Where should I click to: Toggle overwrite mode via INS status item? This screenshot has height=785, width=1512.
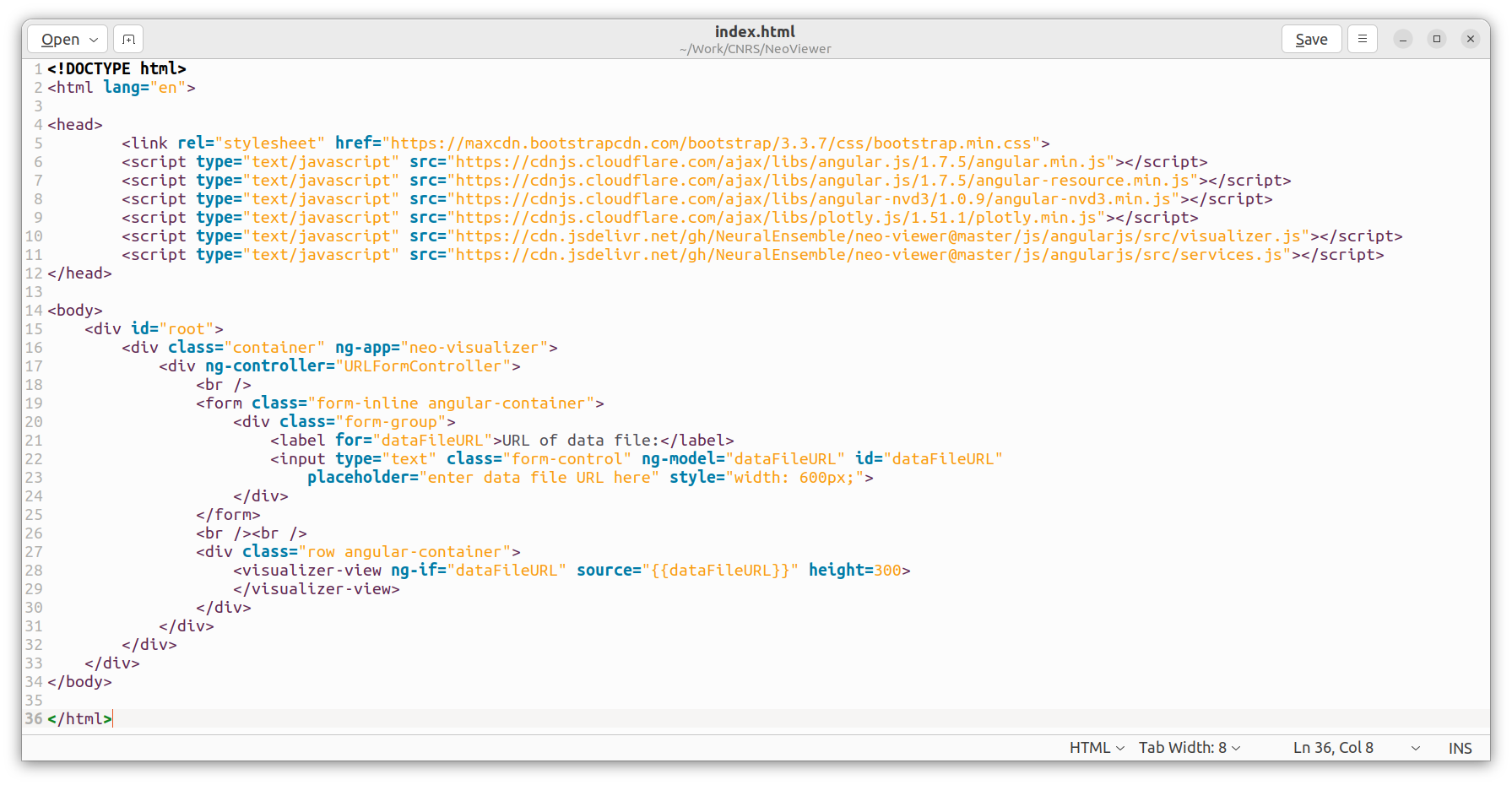pyautogui.click(x=1460, y=748)
